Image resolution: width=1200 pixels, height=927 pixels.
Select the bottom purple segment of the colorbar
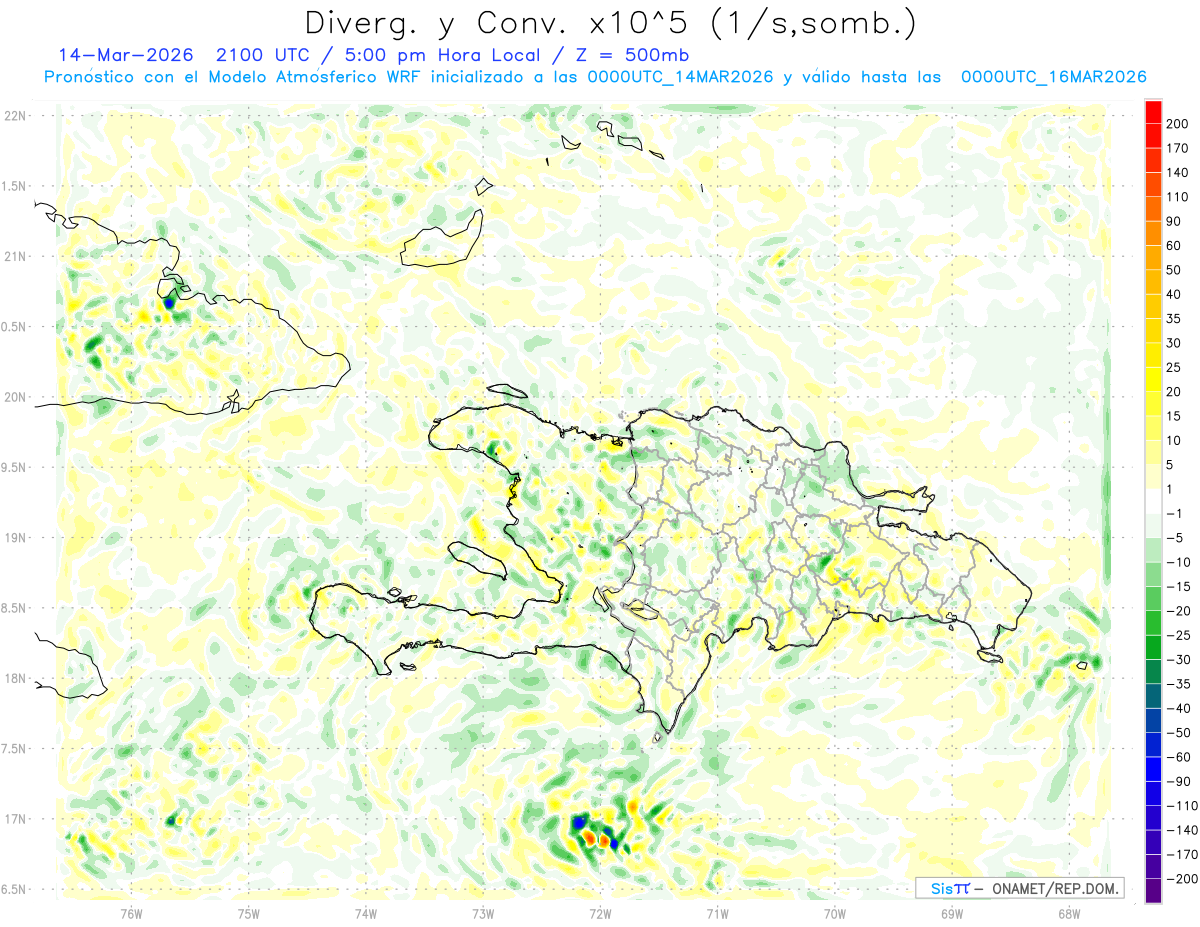[x=1153, y=890]
